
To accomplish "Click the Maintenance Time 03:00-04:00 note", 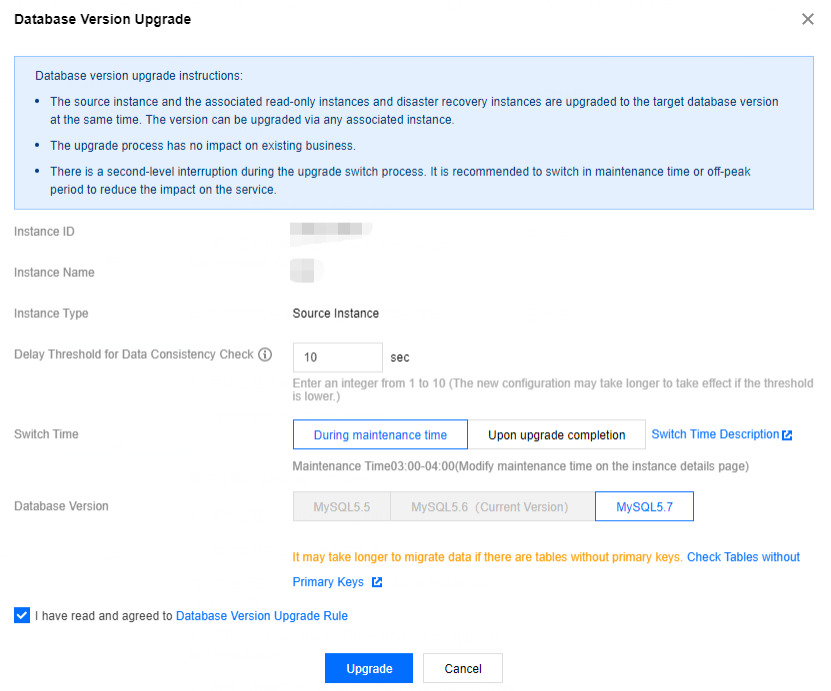I will click(x=520, y=466).
